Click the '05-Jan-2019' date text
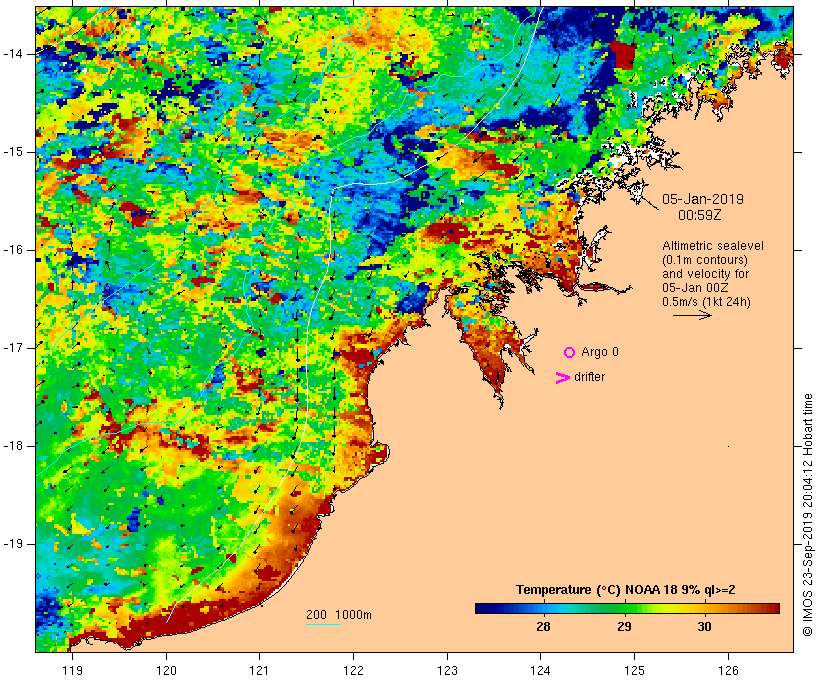820x680 pixels. point(703,199)
